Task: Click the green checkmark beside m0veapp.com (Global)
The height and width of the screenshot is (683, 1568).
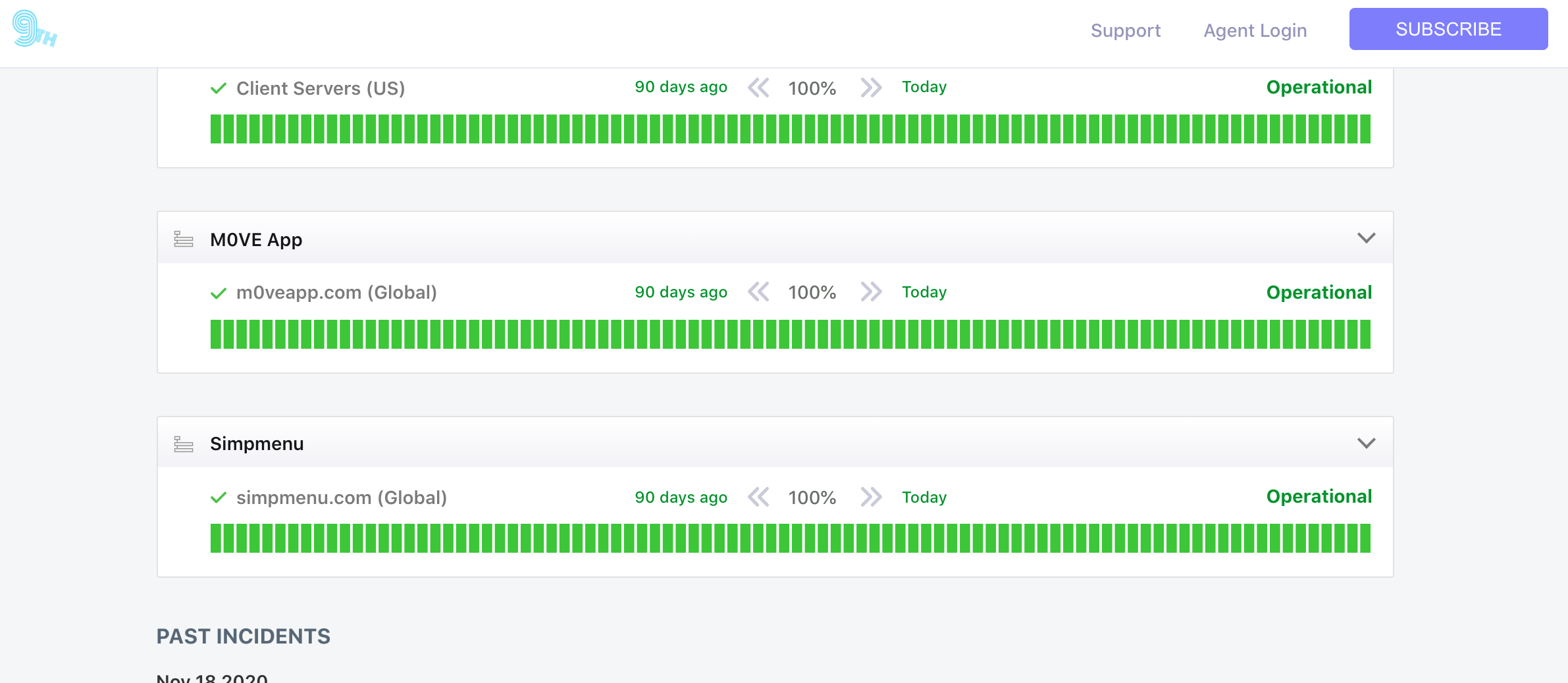Action: click(219, 293)
